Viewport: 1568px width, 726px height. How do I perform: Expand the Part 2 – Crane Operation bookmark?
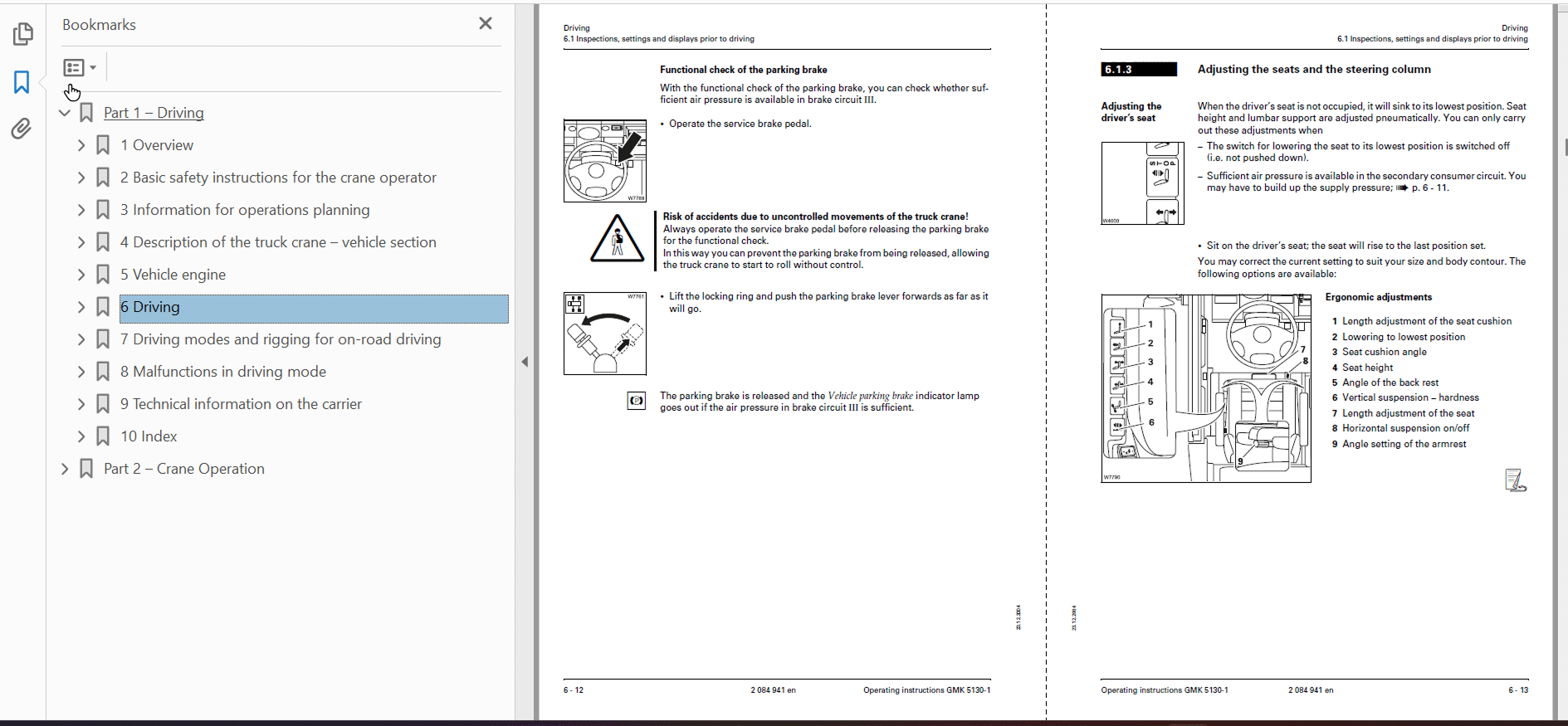click(x=65, y=469)
